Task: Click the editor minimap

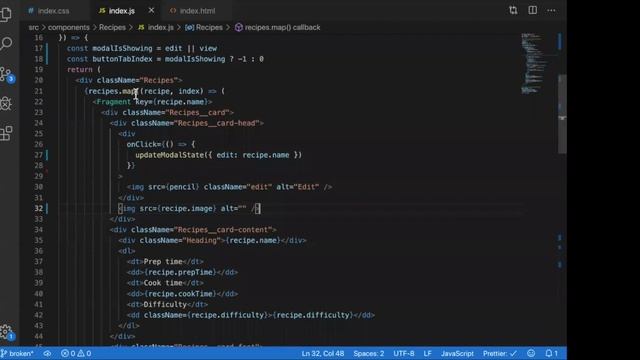Action: [x=535, y=63]
